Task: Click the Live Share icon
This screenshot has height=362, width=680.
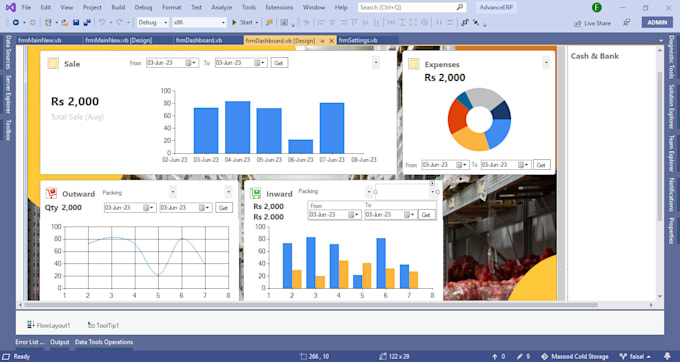Action: point(577,23)
